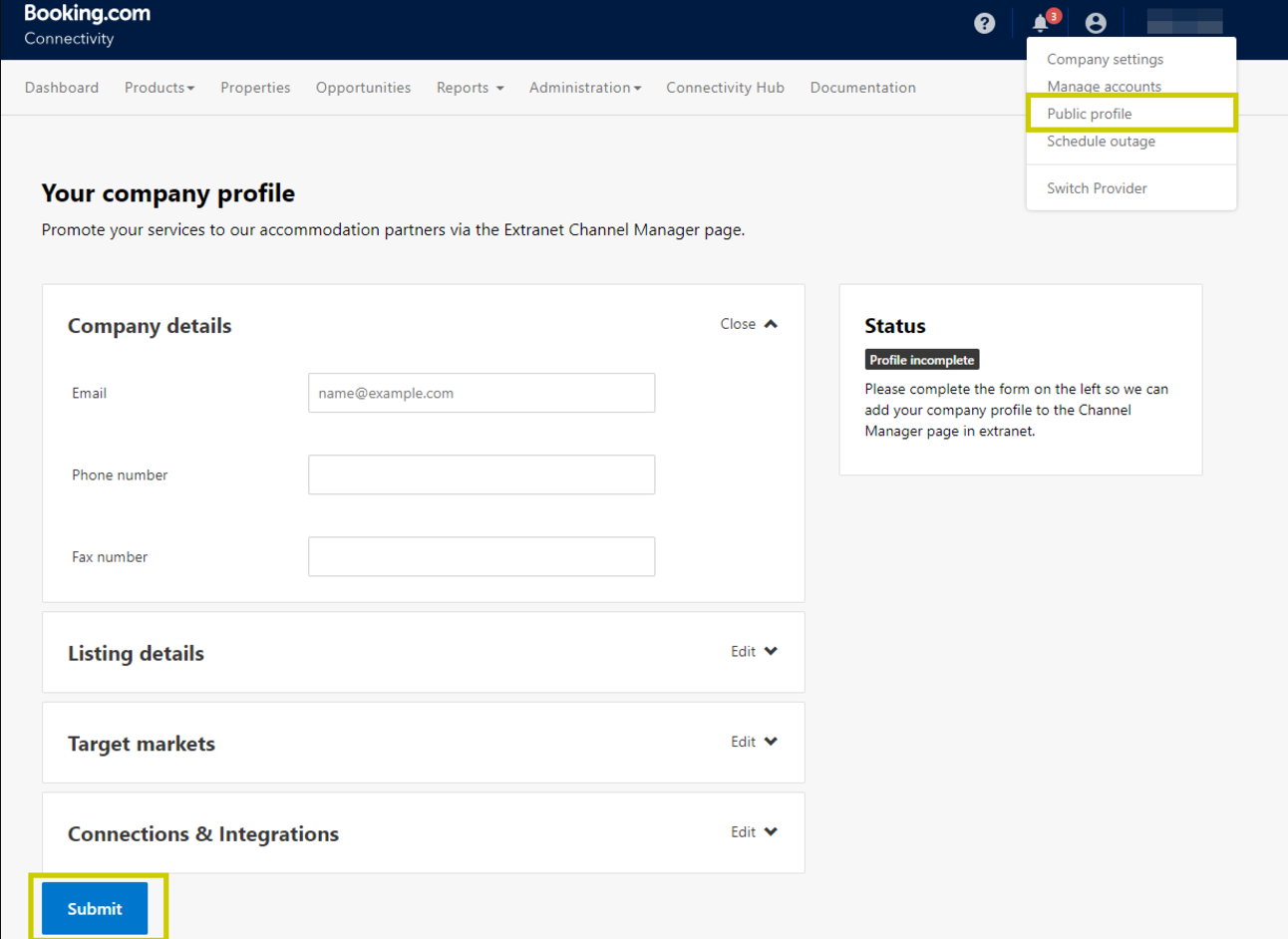Collapse the Company details section
Viewport: 1288px width, 939px height.
coord(749,324)
